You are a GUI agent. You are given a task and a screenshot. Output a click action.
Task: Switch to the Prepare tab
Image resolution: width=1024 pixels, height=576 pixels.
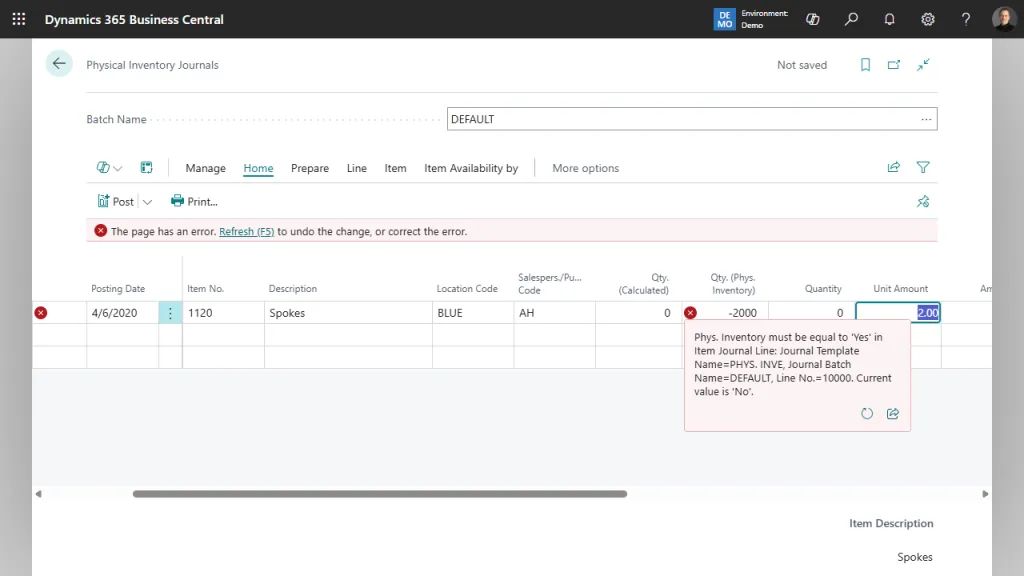point(309,168)
